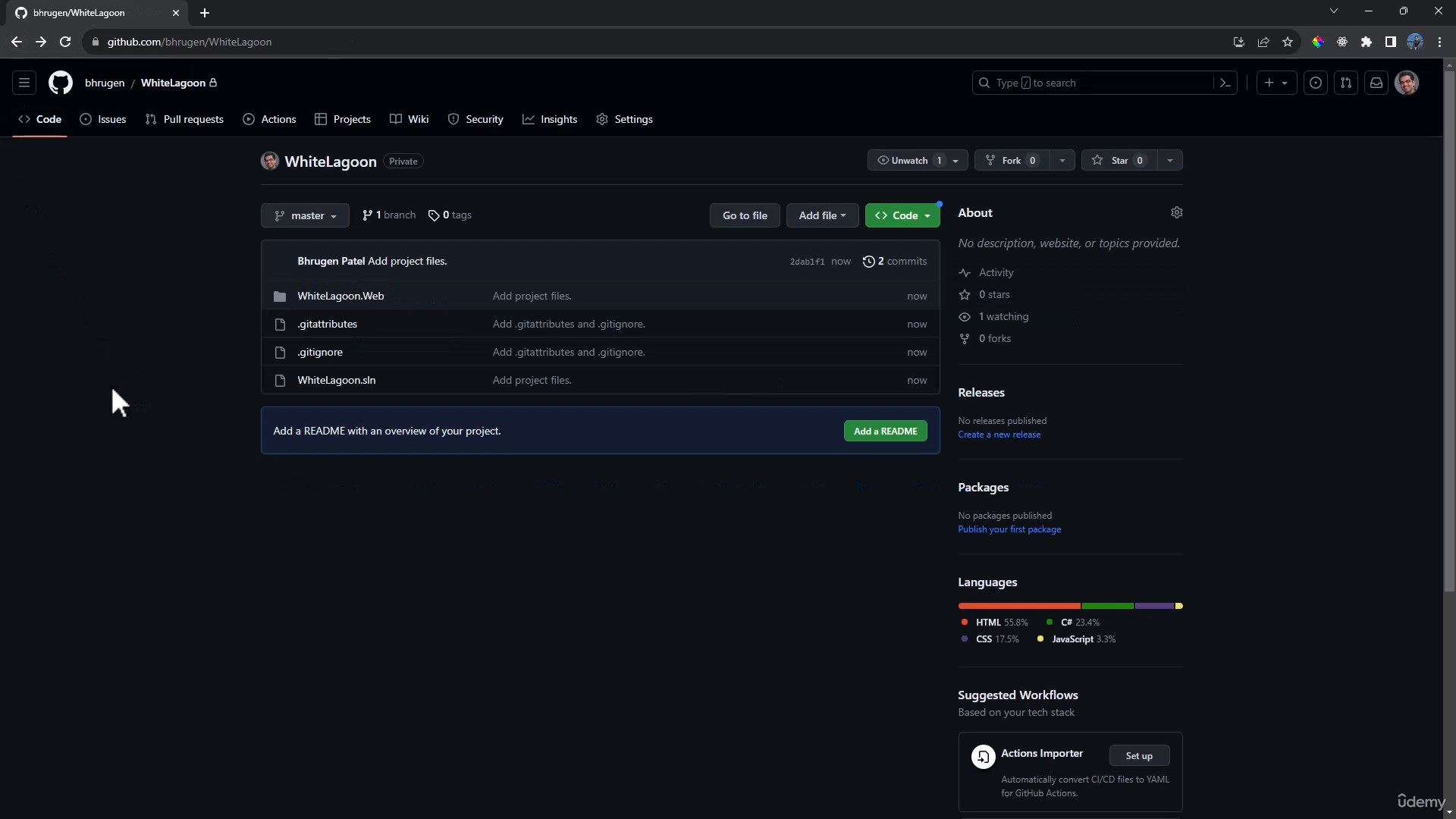Click the purple CSS segment of language bar
Image resolution: width=1456 pixels, height=819 pixels.
[1155, 606]
